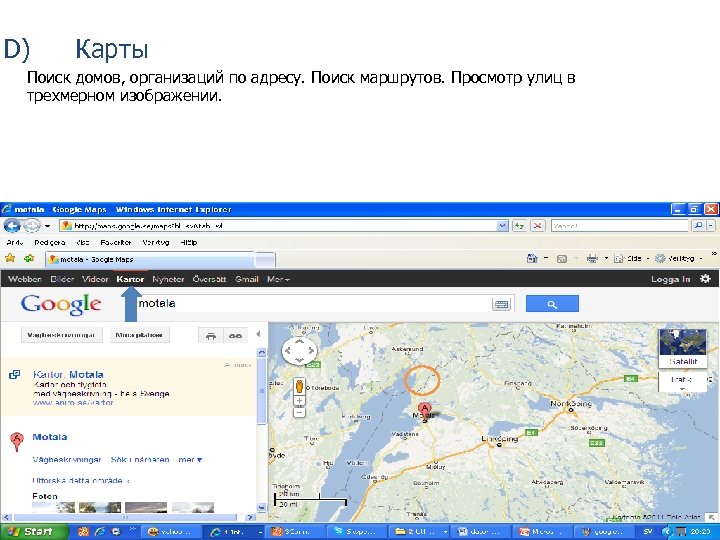Click the map zoom in plus button
Viewport: 720px width, 540px height.
[299, 401]
